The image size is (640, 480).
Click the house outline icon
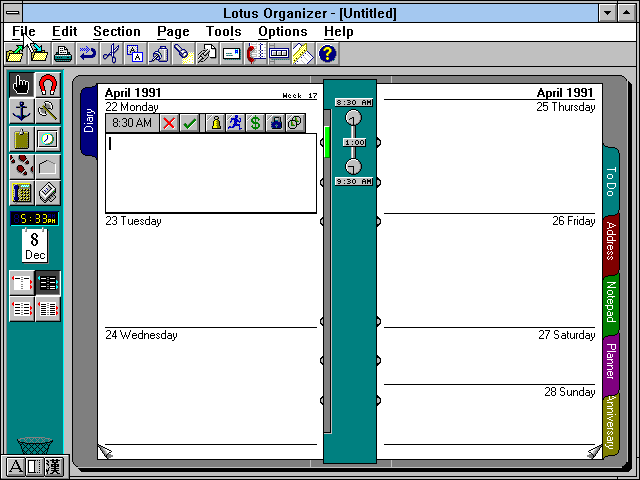point(48,167)
